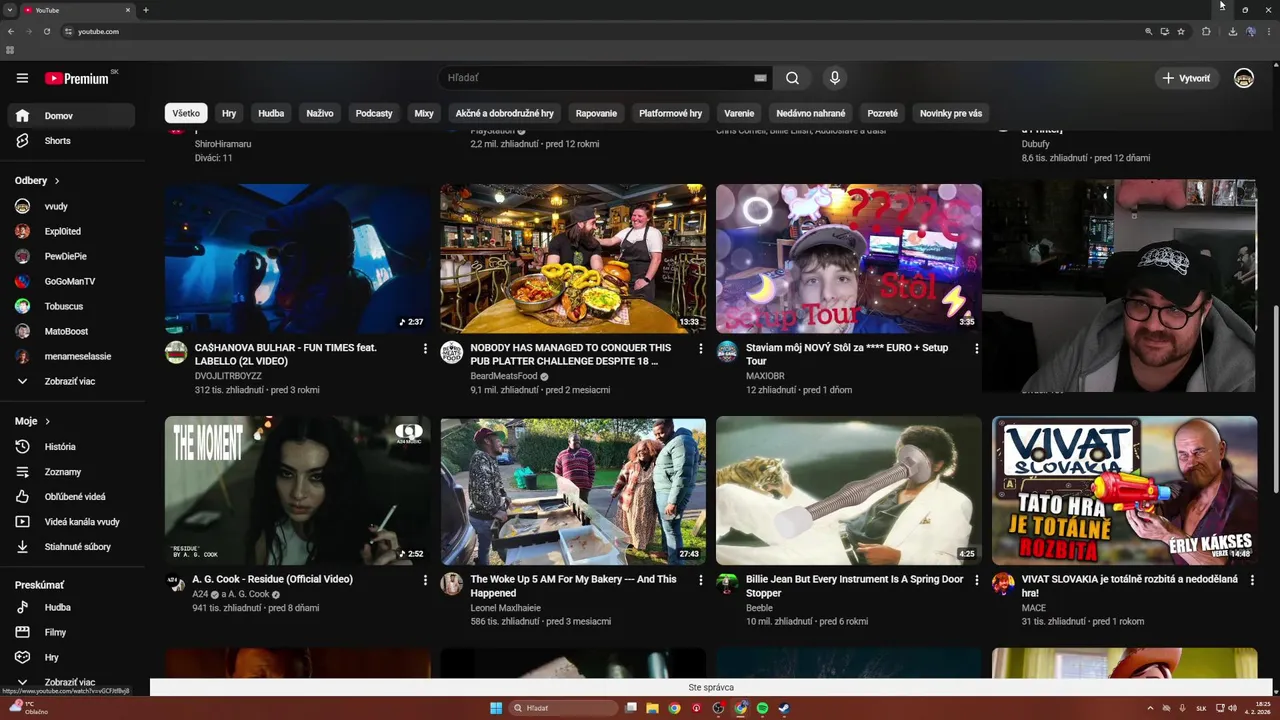This screenshot has height=720, width=1280.
Task: Select Novinky pre vás chip
Action: (x=951, y=114)
